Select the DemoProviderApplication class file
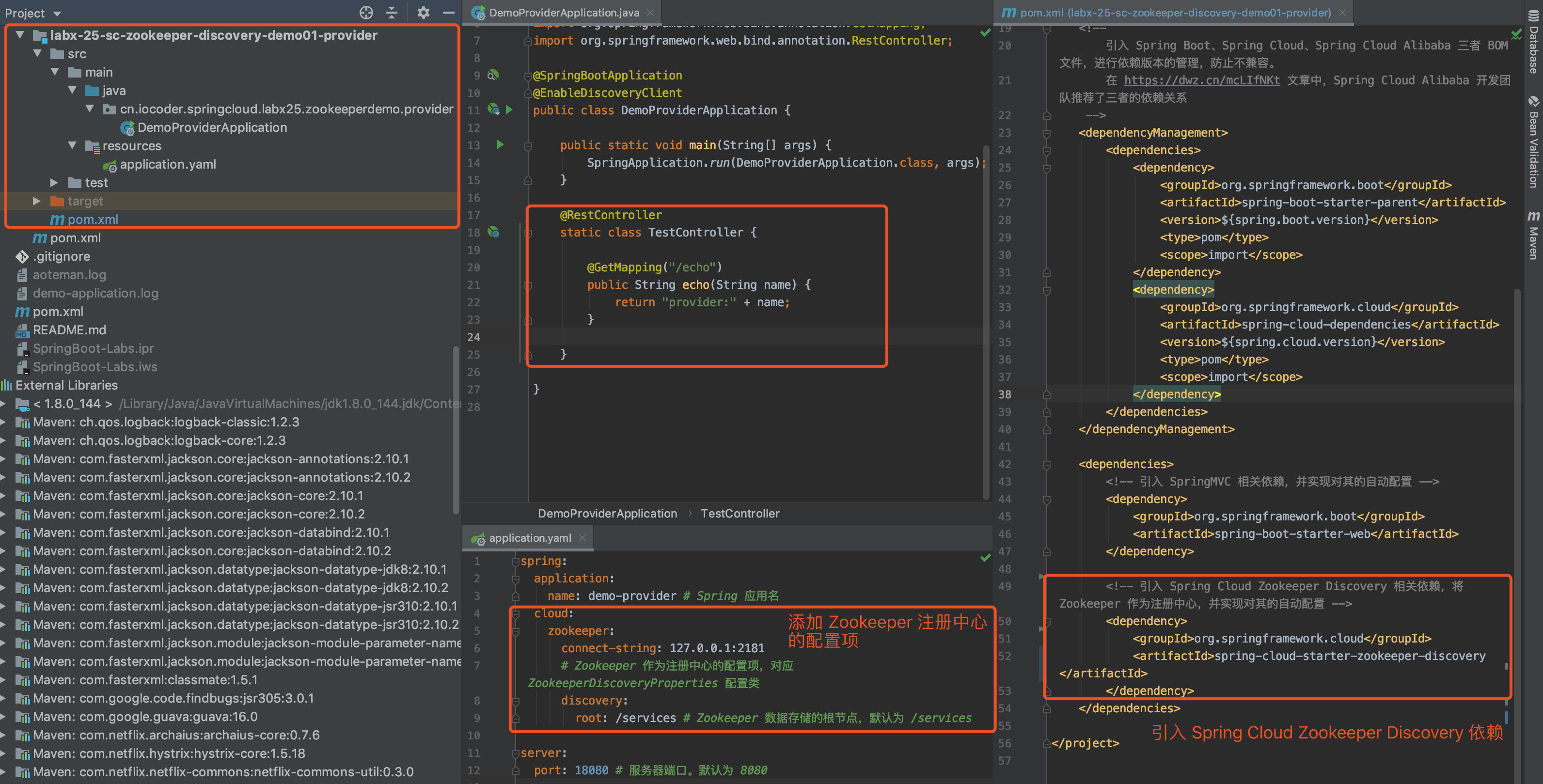The width and height of the screenshot is (1543, 784). pyautogui.click(x=204, y=127)
